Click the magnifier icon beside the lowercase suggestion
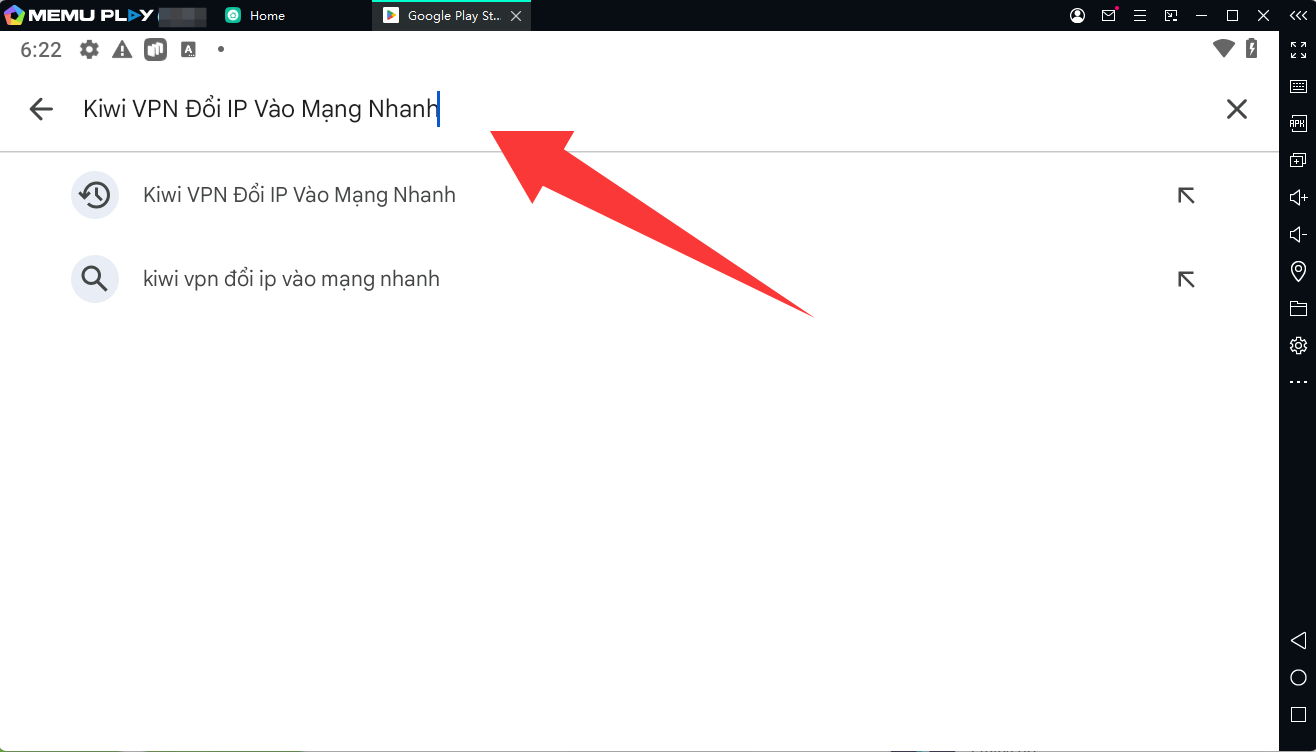This screenshot has width=1316, height=752. coord(95,279)
